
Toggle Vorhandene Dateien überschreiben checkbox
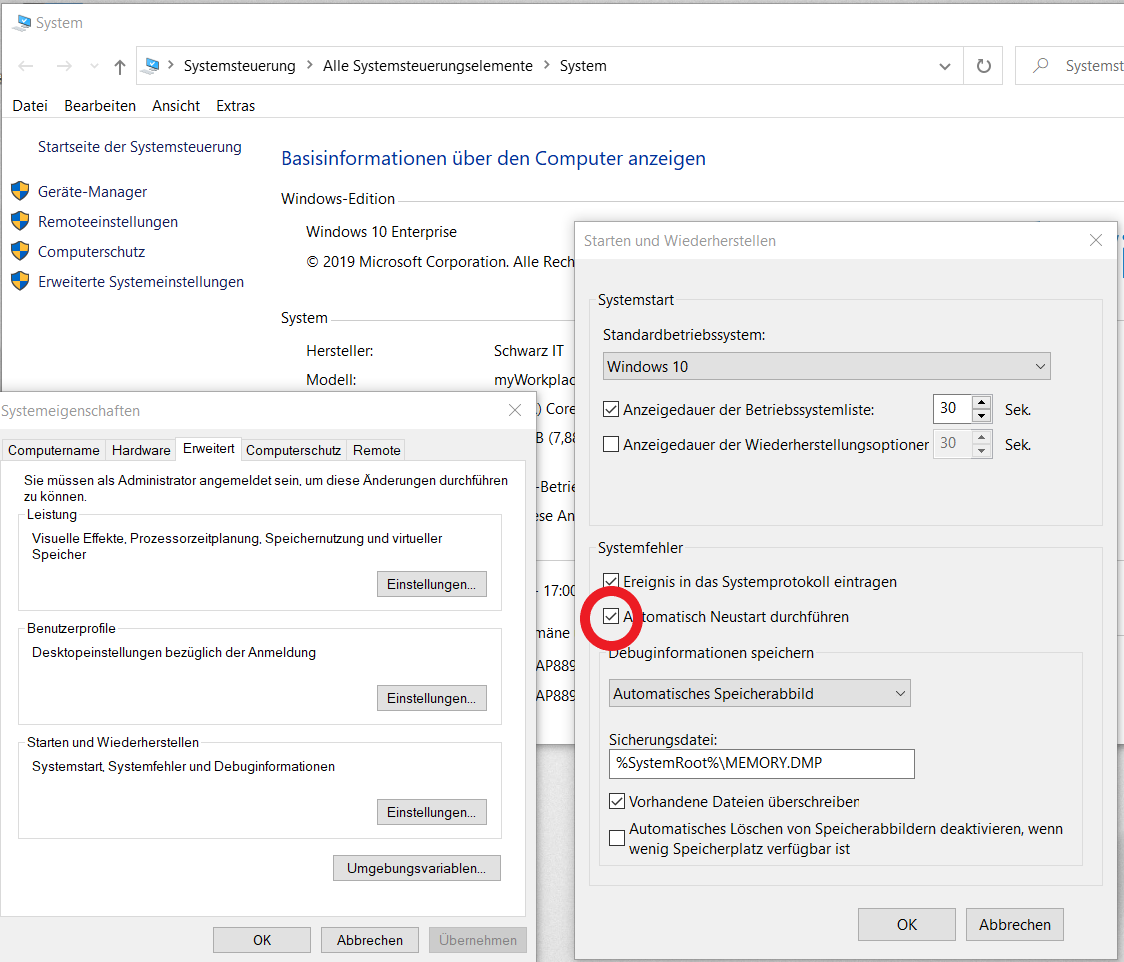(616, 801)
